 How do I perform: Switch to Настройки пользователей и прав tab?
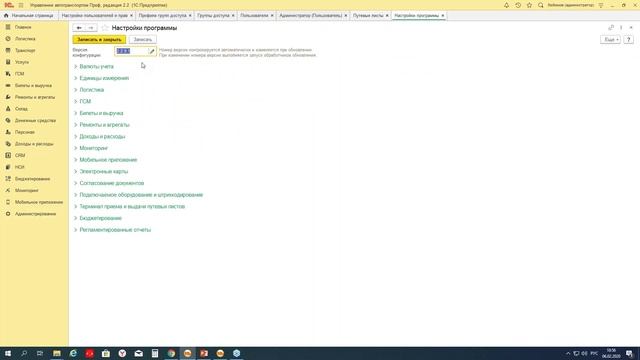95,16
